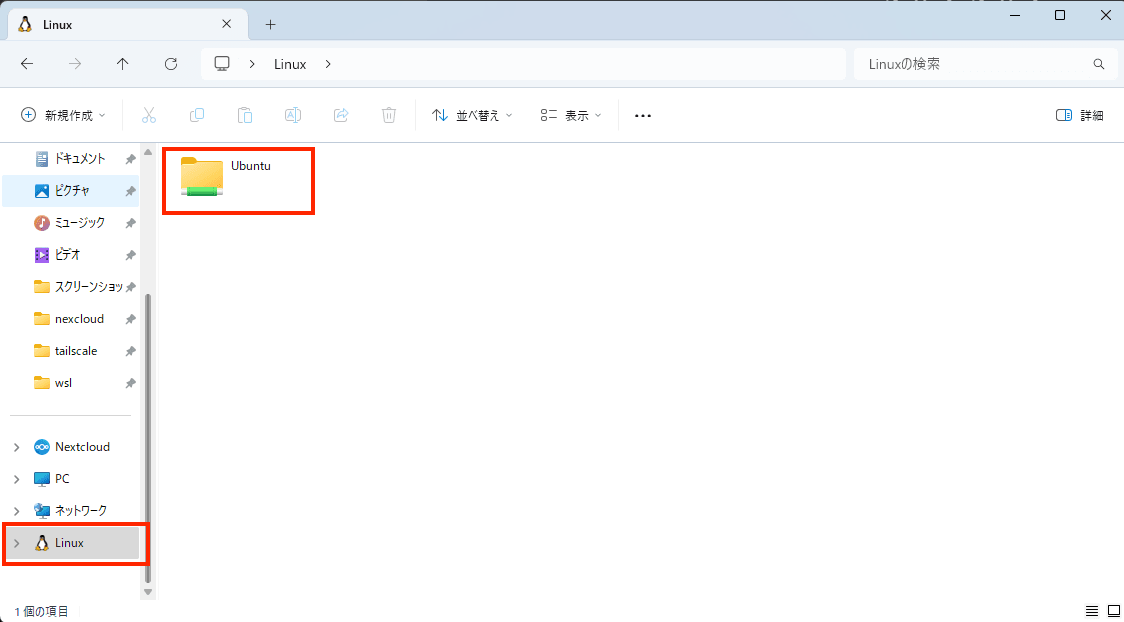
Task: Select the Copy icon in the toolbar
Action: click(196, 115)
